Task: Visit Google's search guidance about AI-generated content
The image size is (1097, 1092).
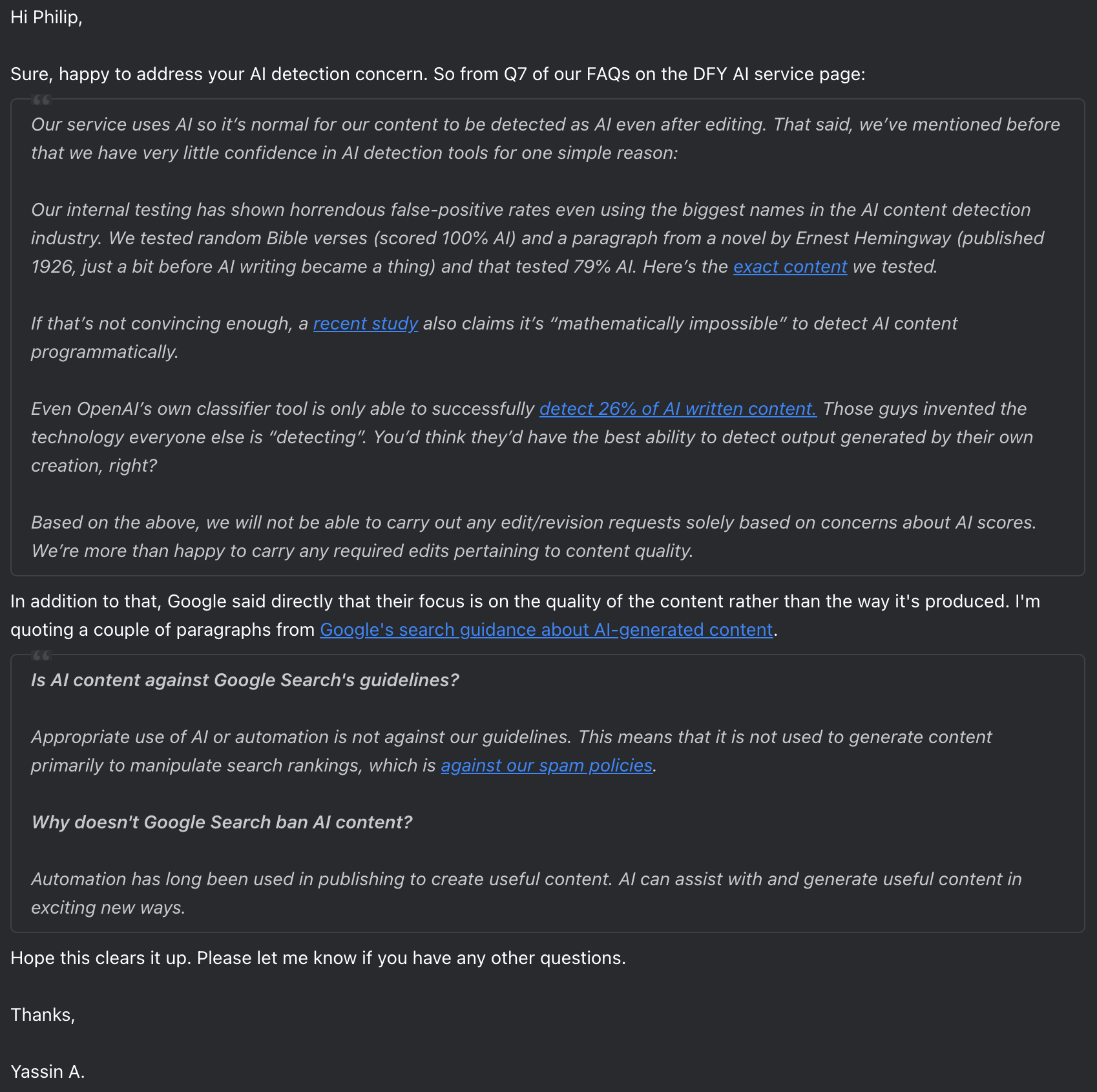Action: (547, 630)
